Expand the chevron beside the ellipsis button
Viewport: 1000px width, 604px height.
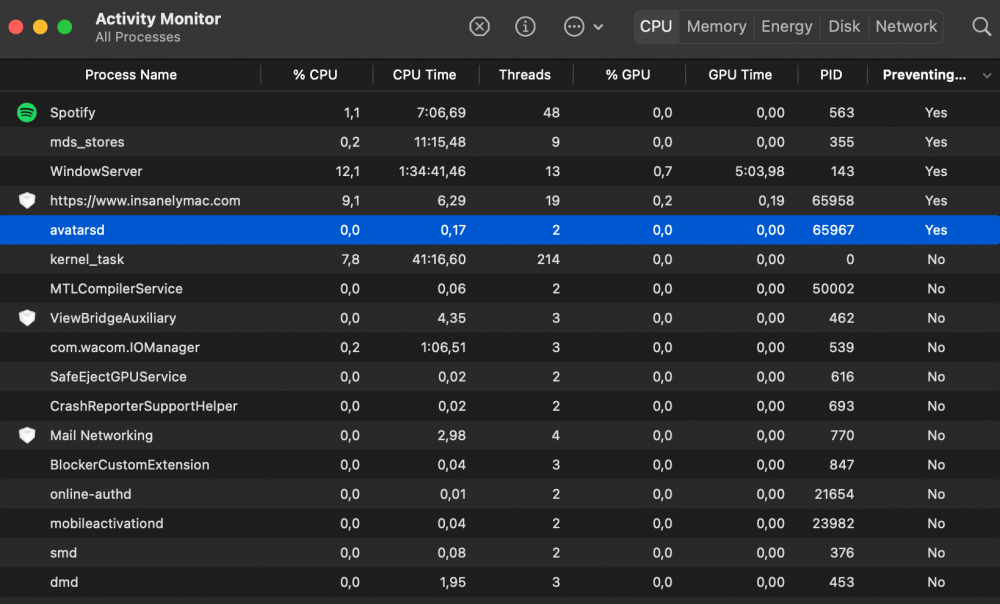(x=598, y=27)
